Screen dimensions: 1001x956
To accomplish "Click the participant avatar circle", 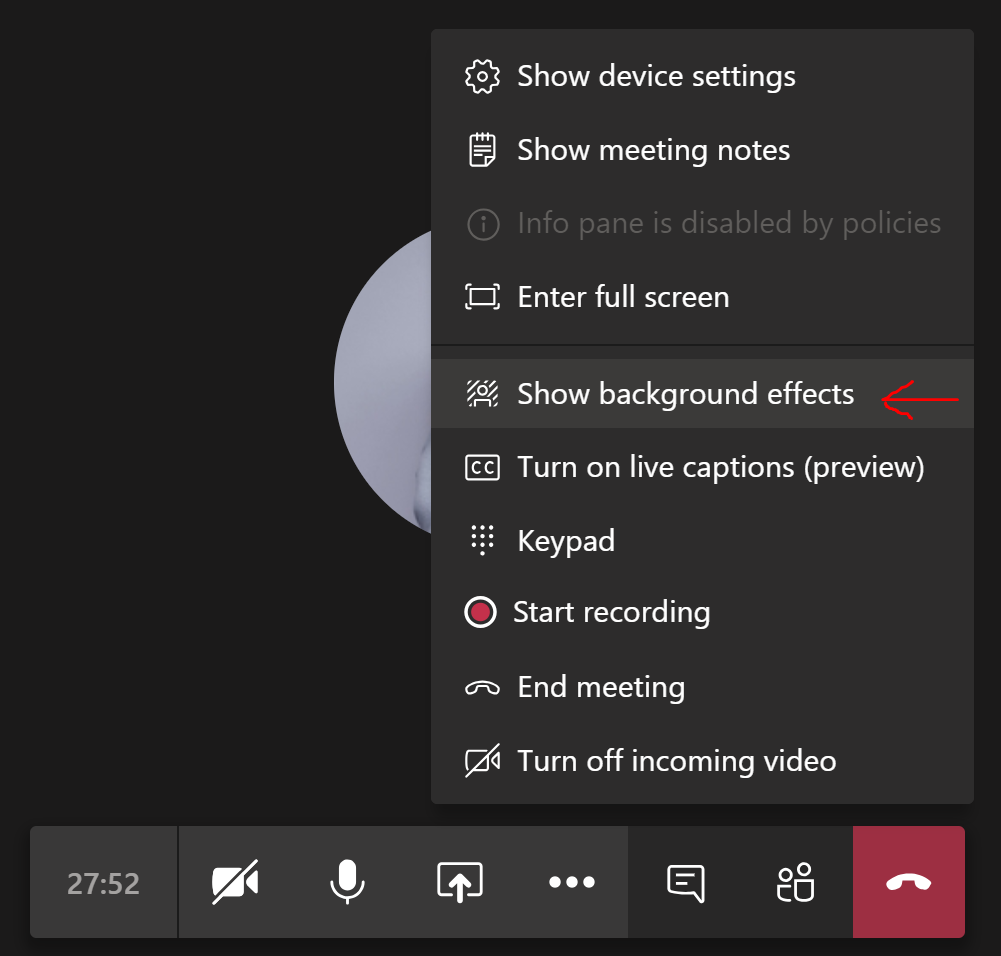I will click(x=382, y=381).
